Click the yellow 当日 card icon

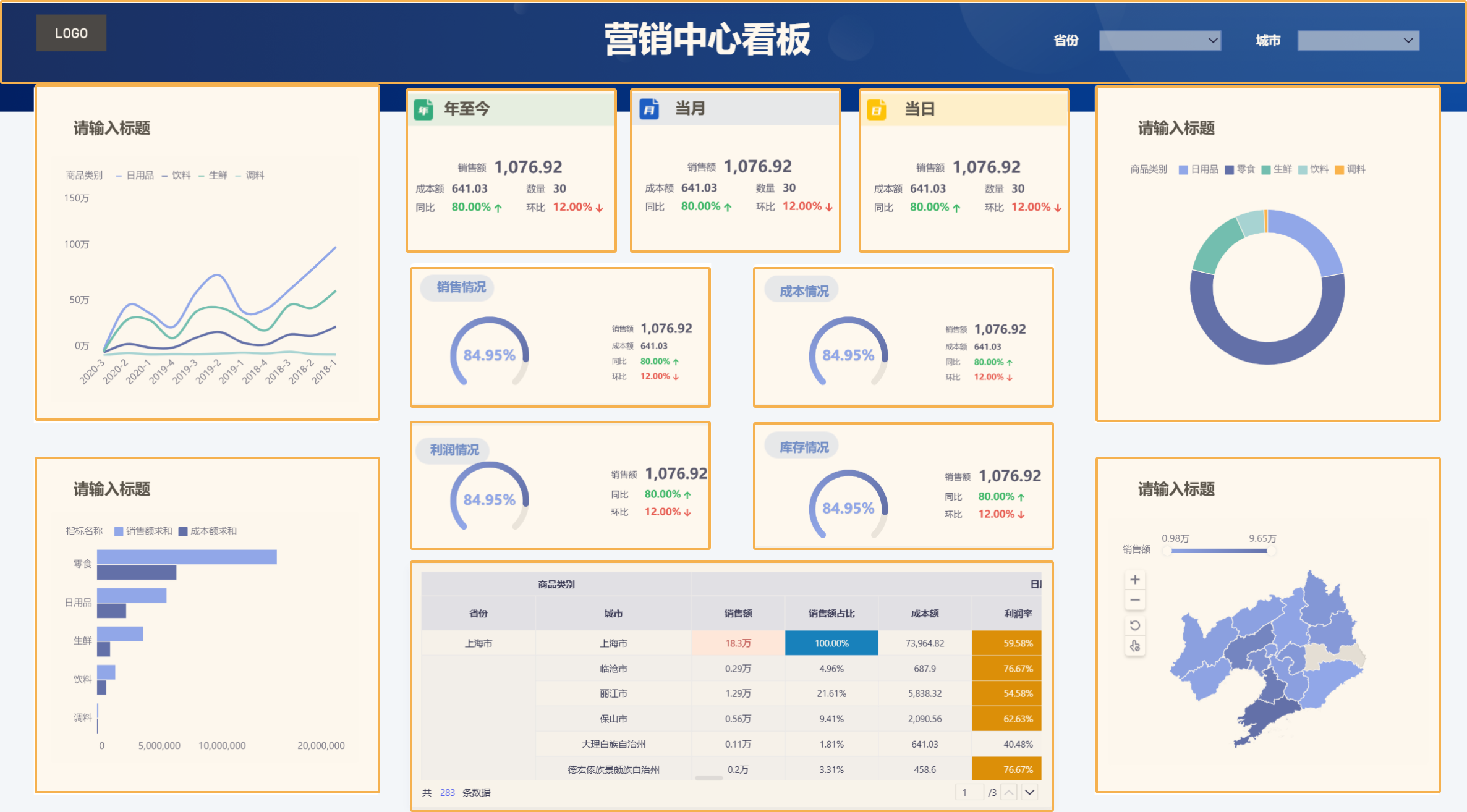click(876, 110)
